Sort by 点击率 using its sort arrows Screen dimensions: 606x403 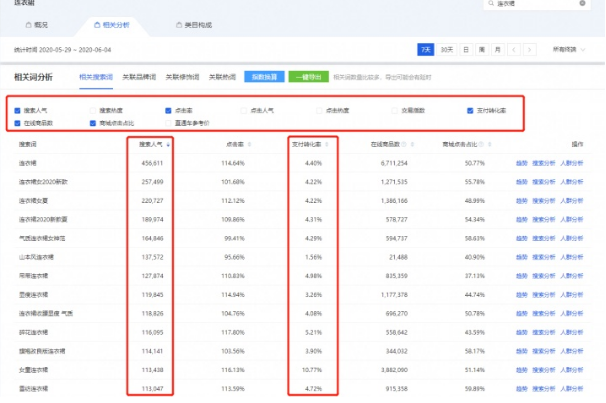tap(249, 145)
